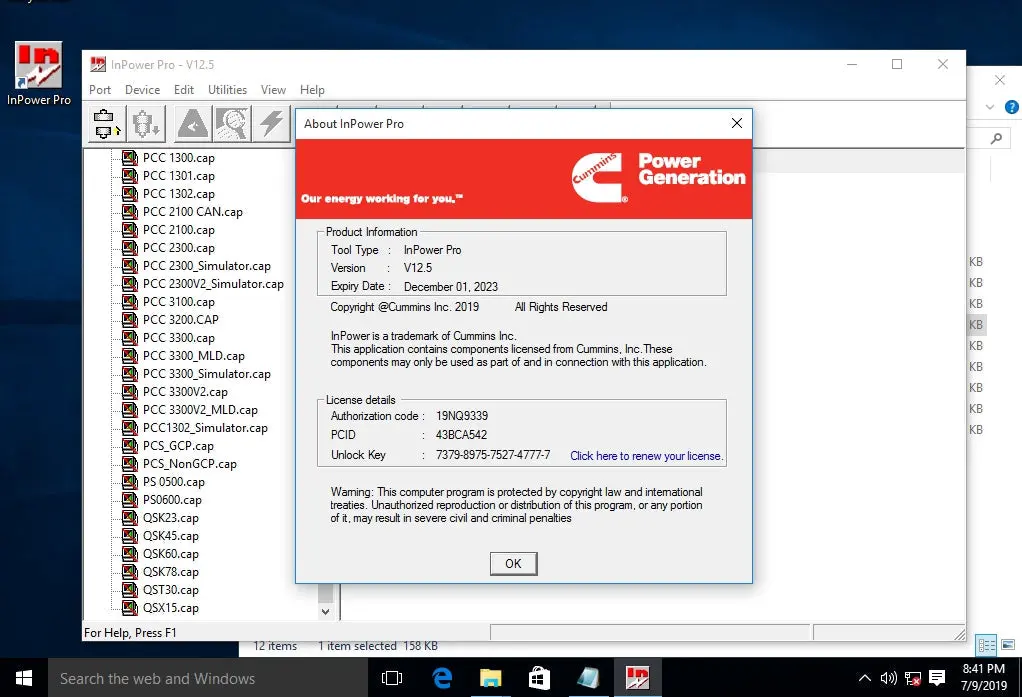Screen dimensions: 1022x697
Task: Click the tree scrollbar down arrow
Action: point(325,612)
